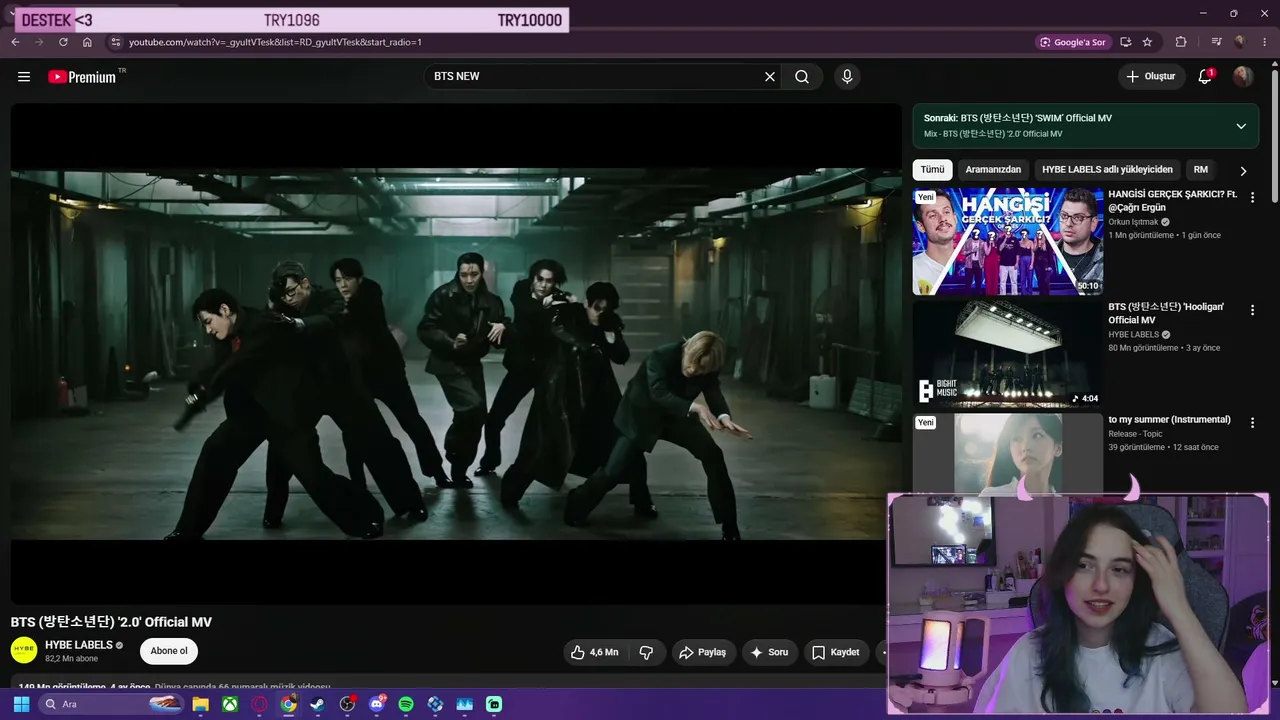Focus the browser address bar URL

tap(275, 42)
